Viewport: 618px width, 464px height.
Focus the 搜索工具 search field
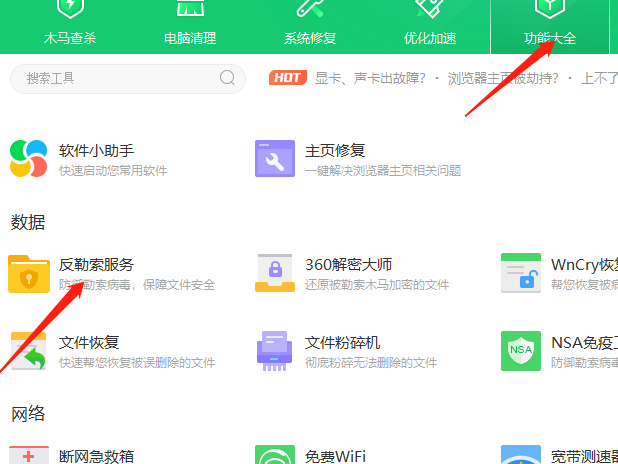click(x=128, y=78)
